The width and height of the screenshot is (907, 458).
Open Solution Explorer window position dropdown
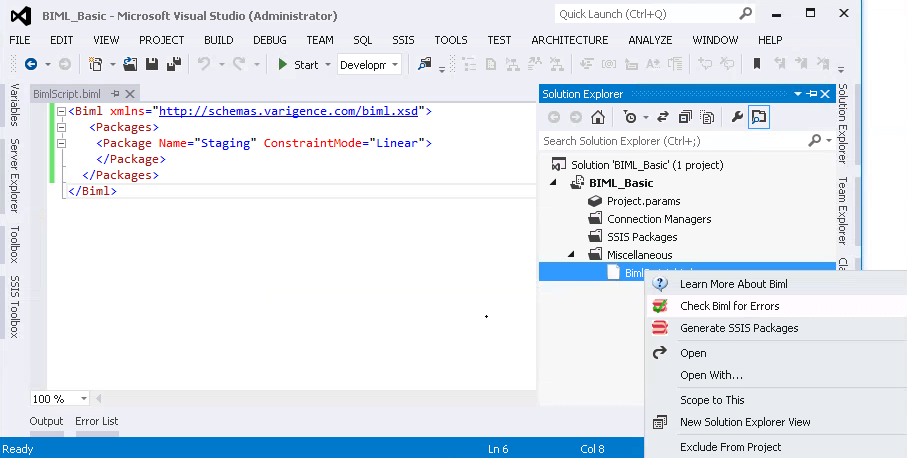click(x=798, y=94)
